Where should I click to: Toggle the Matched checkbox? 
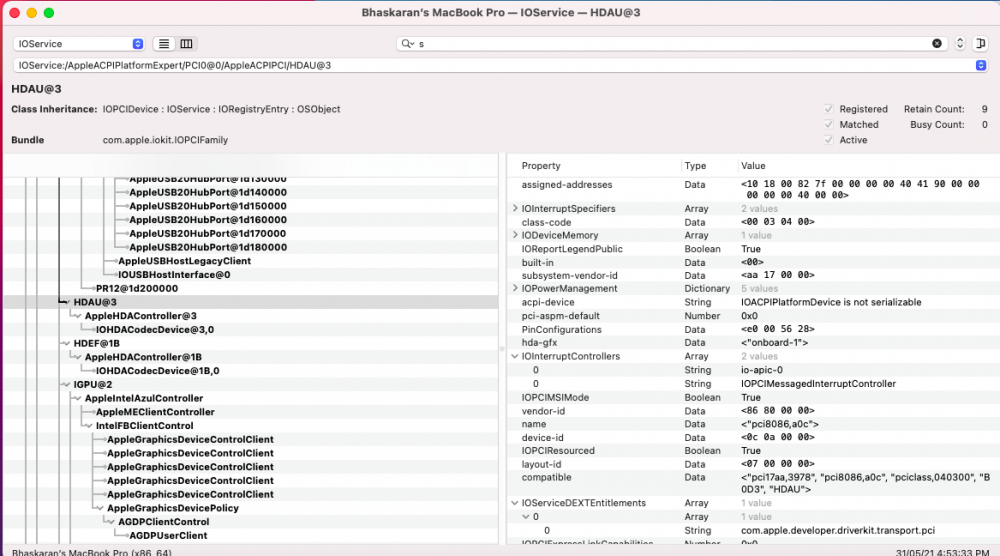pos(828,124)
